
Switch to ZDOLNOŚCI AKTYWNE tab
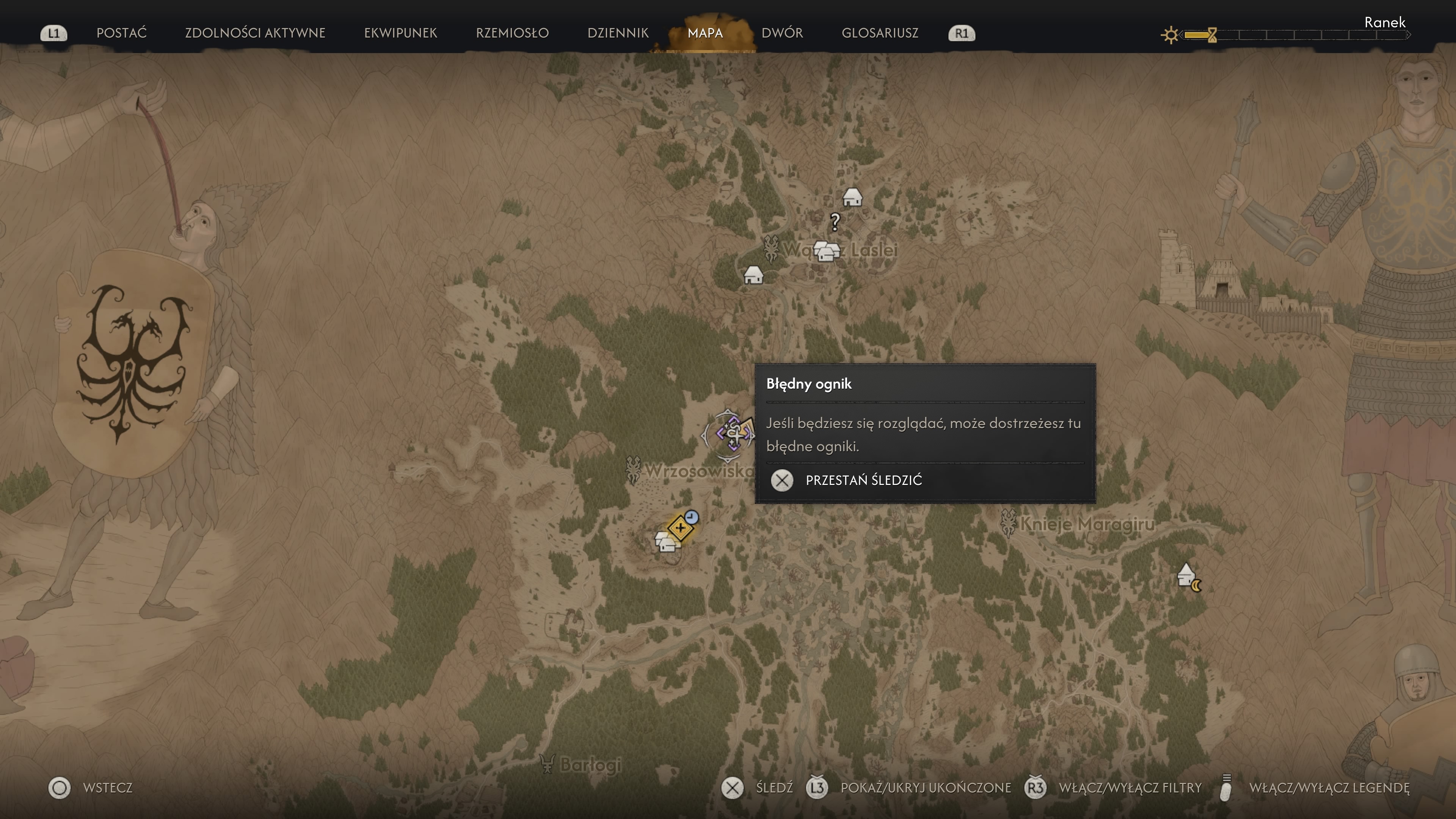click(x=255, y=33)
